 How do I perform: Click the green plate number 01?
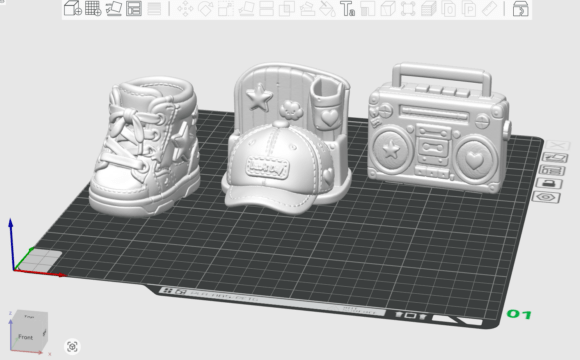pyautogui.click(x=519, y=314)
